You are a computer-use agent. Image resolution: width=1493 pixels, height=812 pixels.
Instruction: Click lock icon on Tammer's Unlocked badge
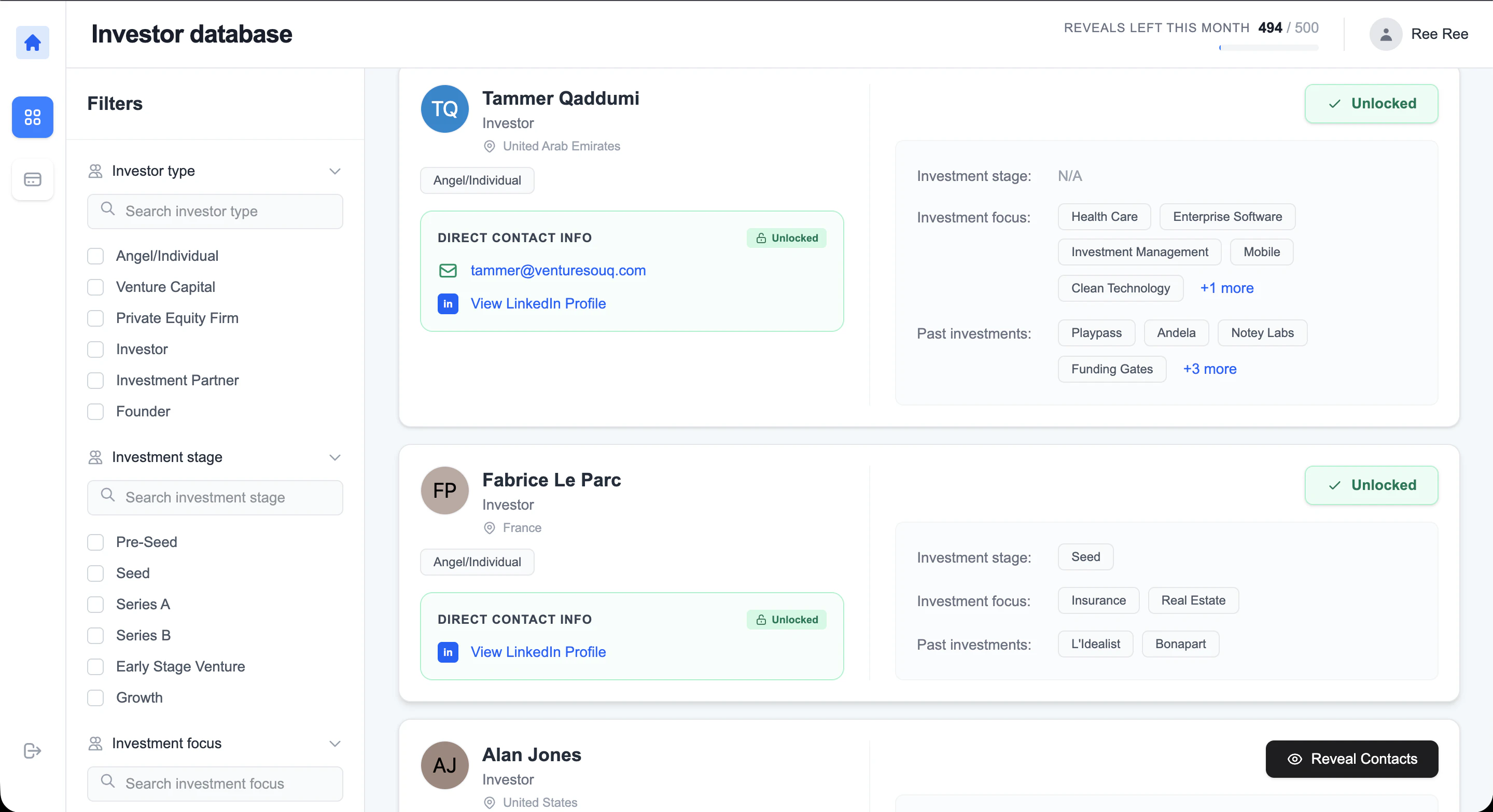point(762,238)
